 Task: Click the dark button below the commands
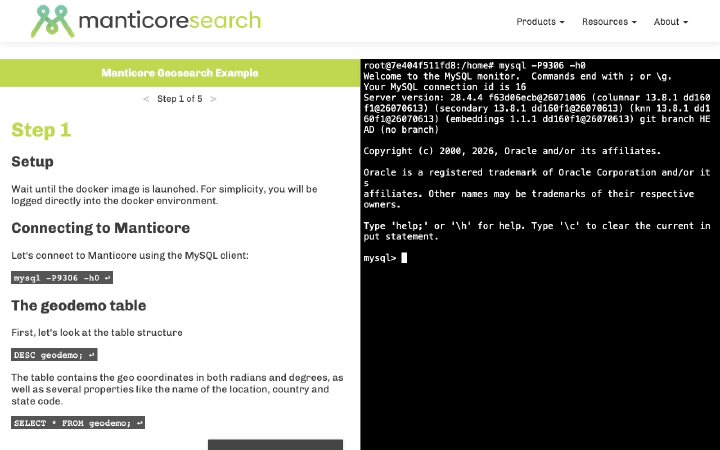point(276,444)
